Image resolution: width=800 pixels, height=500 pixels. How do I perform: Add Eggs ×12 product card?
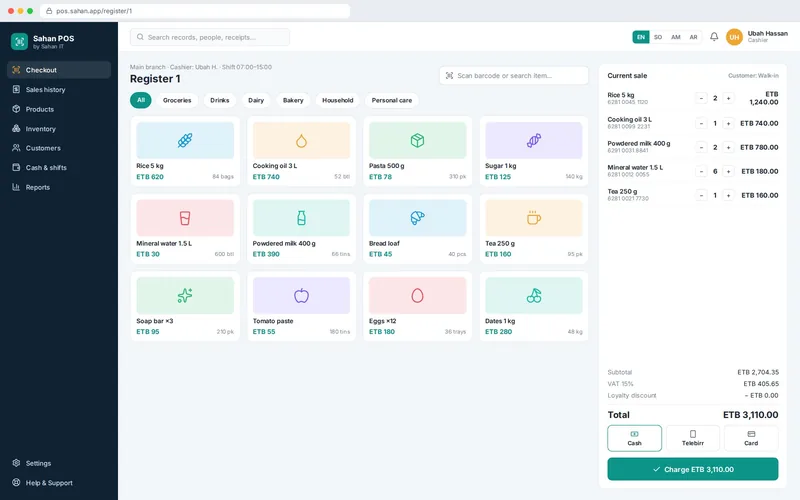point(417,306)
